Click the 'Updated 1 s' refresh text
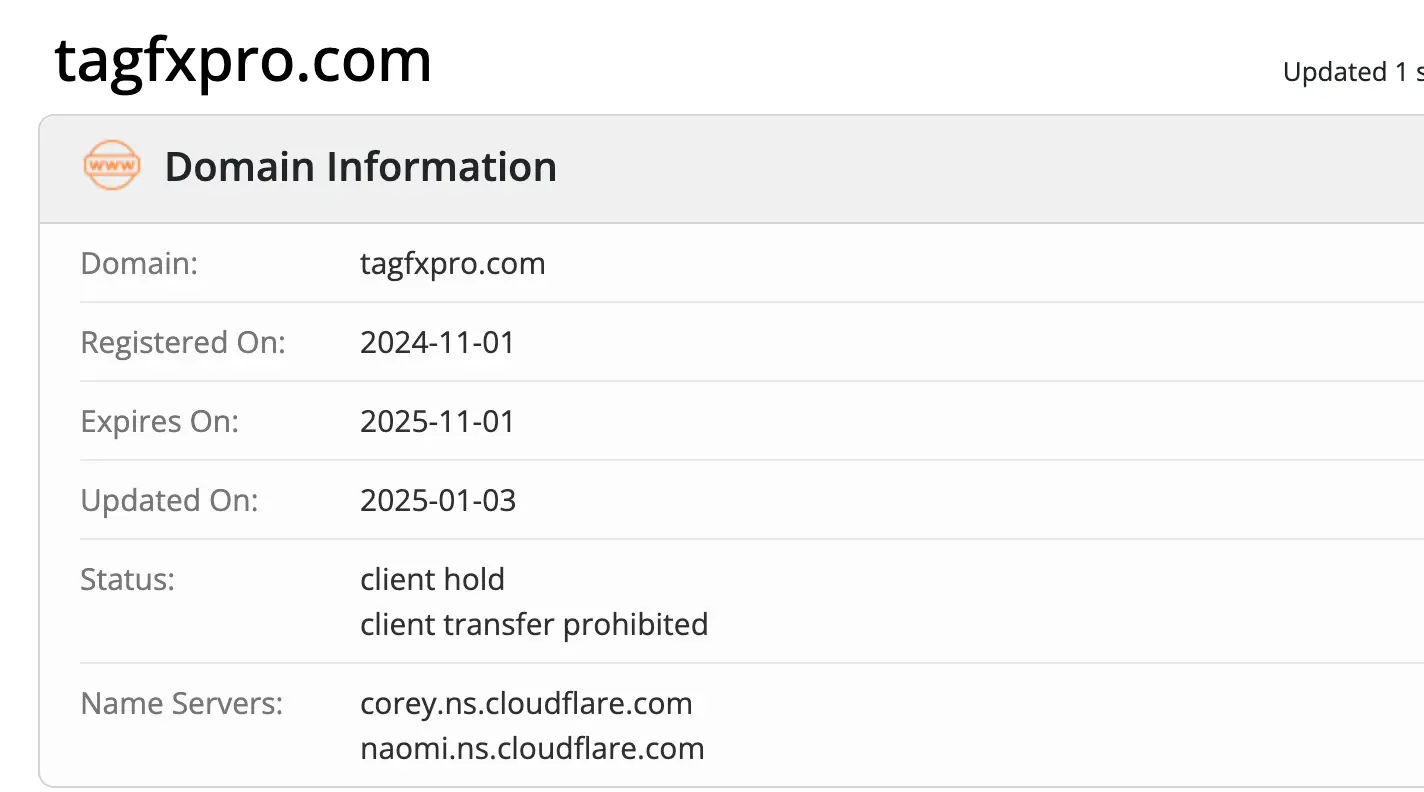The width and height of the screenshot is (1424, 792). [x=1350, y=72]
